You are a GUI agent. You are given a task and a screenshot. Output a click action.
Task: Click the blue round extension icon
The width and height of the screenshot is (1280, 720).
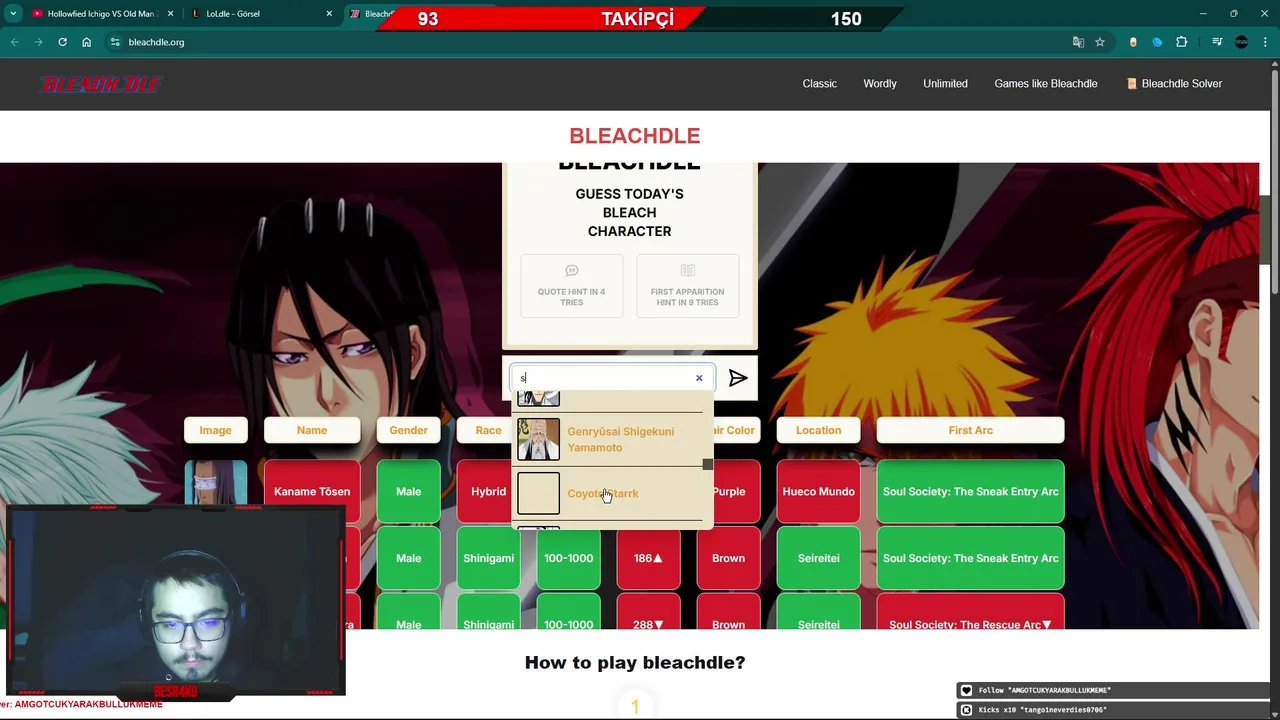tap(1157, 42)
